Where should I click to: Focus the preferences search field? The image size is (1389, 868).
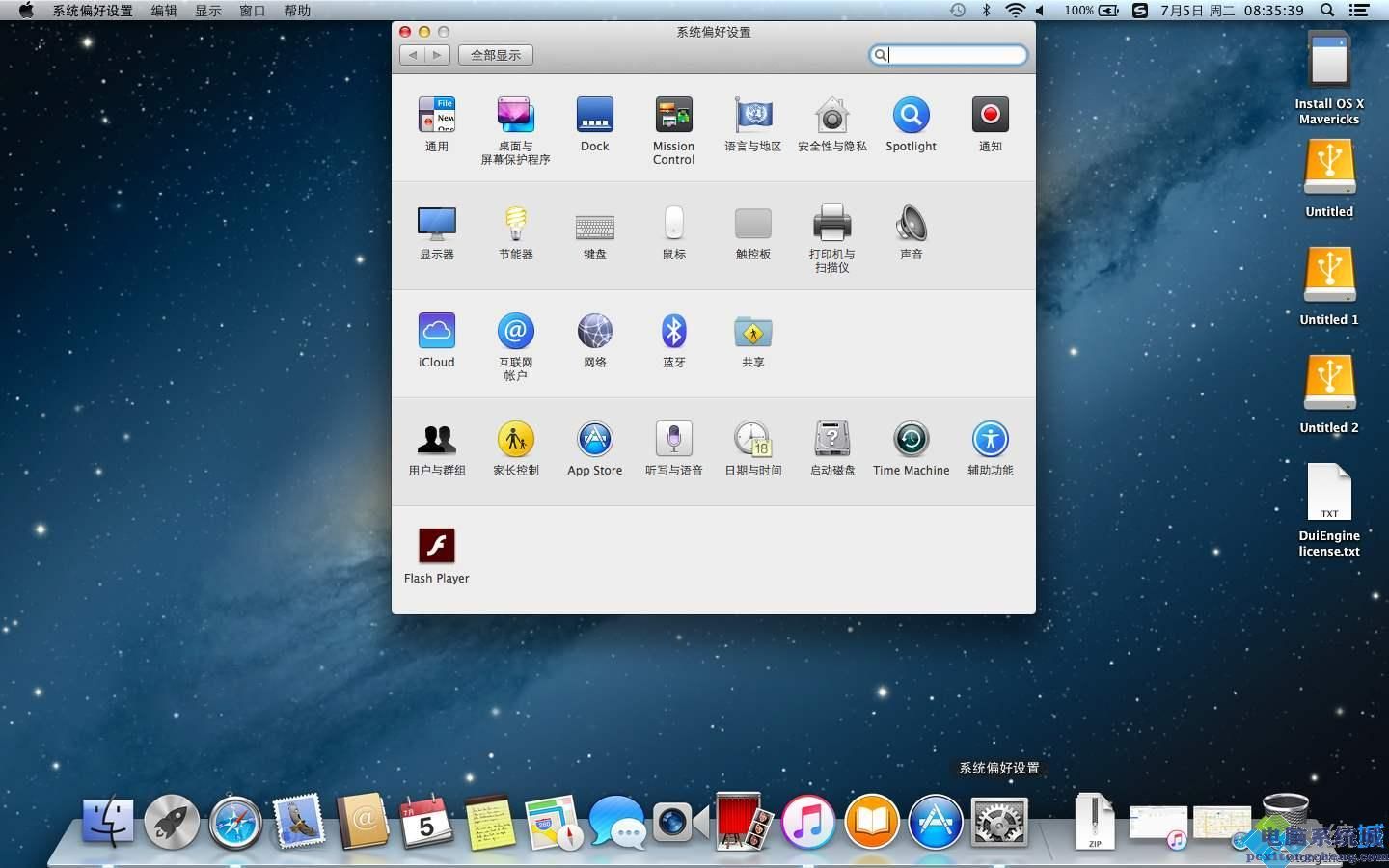947,55
